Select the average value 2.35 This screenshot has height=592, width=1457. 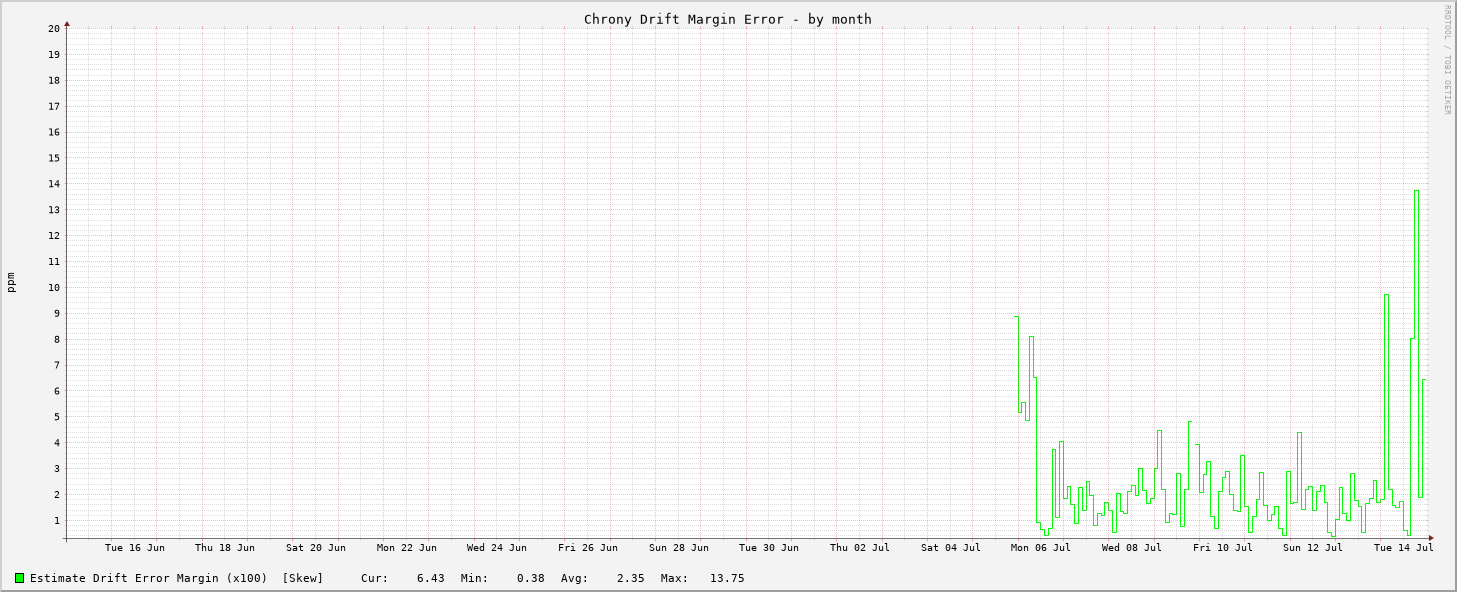[x=631, y=578]
